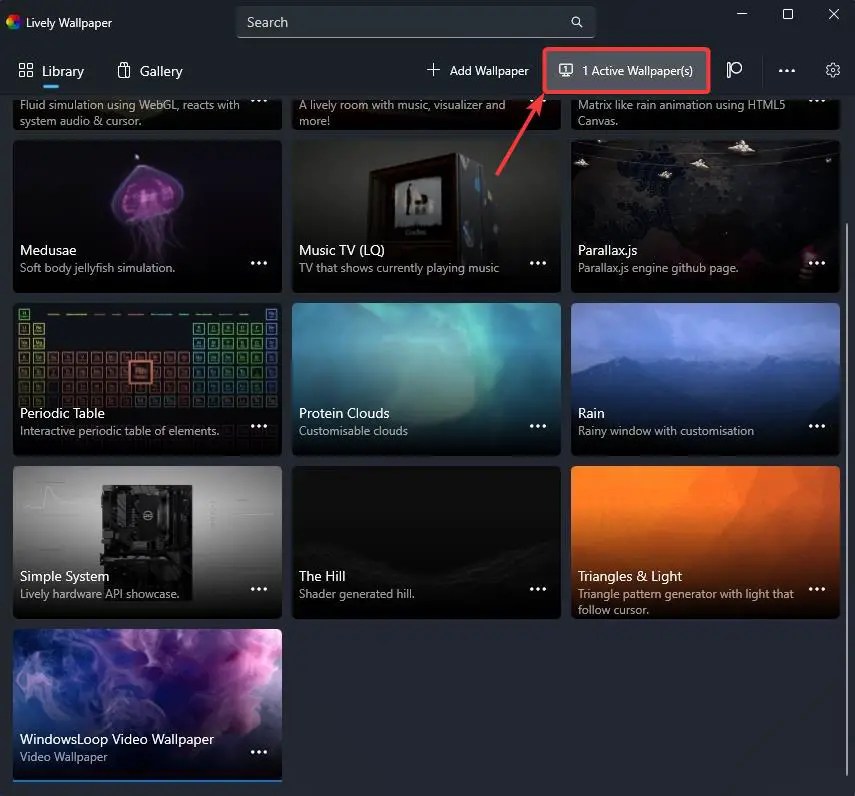Open options menu for WindowsLoop Video Wallpaper
The image size is (855, 796).
click(258, 752)
